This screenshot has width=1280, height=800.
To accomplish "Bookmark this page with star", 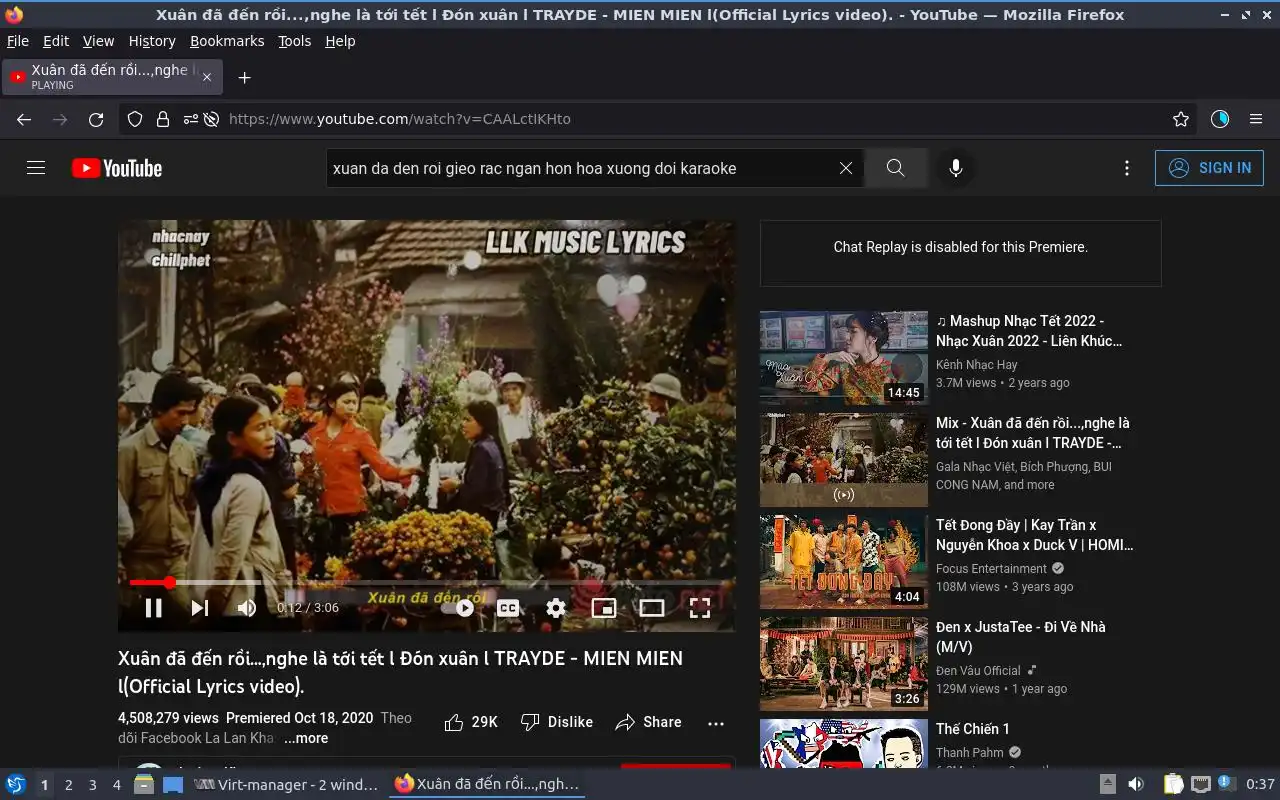I will [1181, 119].
